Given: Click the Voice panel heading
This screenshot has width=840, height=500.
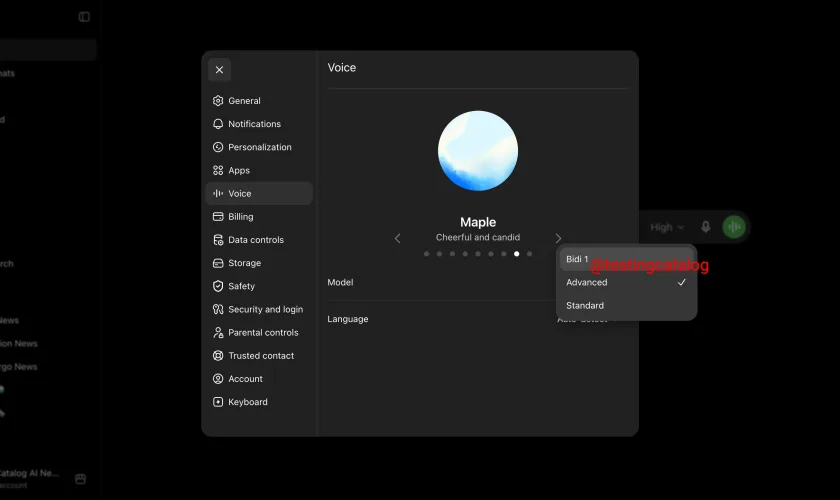Looking at the screenshot, I should (342, 68).
